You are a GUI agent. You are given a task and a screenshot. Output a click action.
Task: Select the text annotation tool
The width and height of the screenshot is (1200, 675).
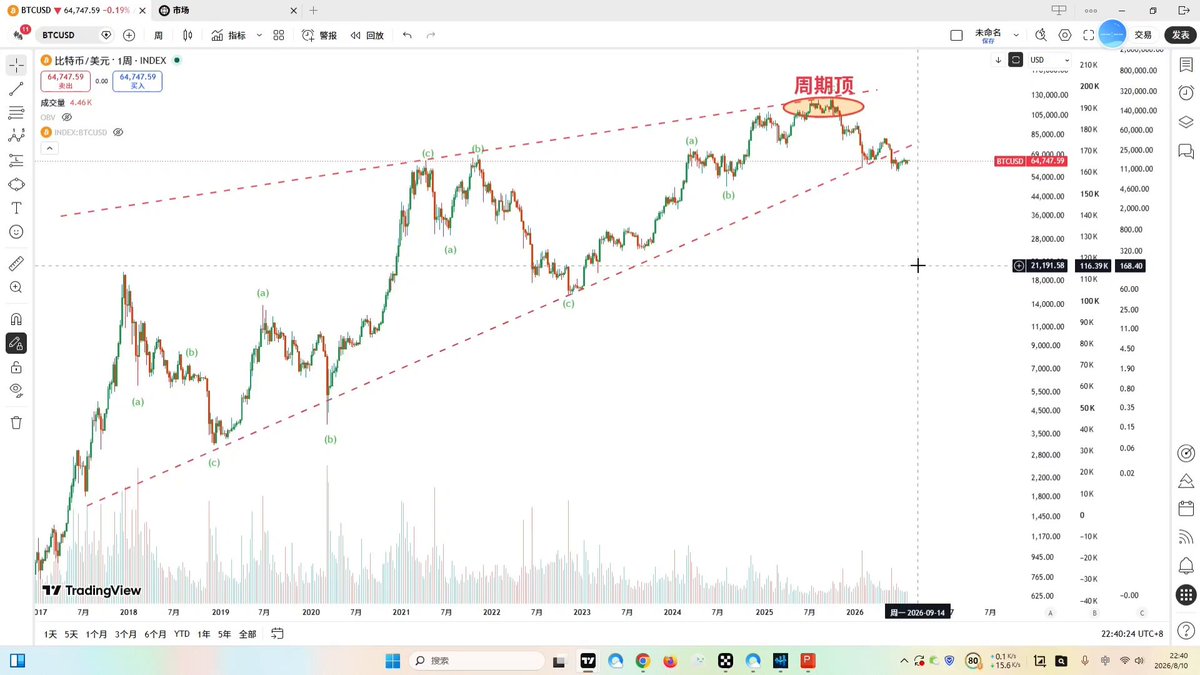click(16, 208)
